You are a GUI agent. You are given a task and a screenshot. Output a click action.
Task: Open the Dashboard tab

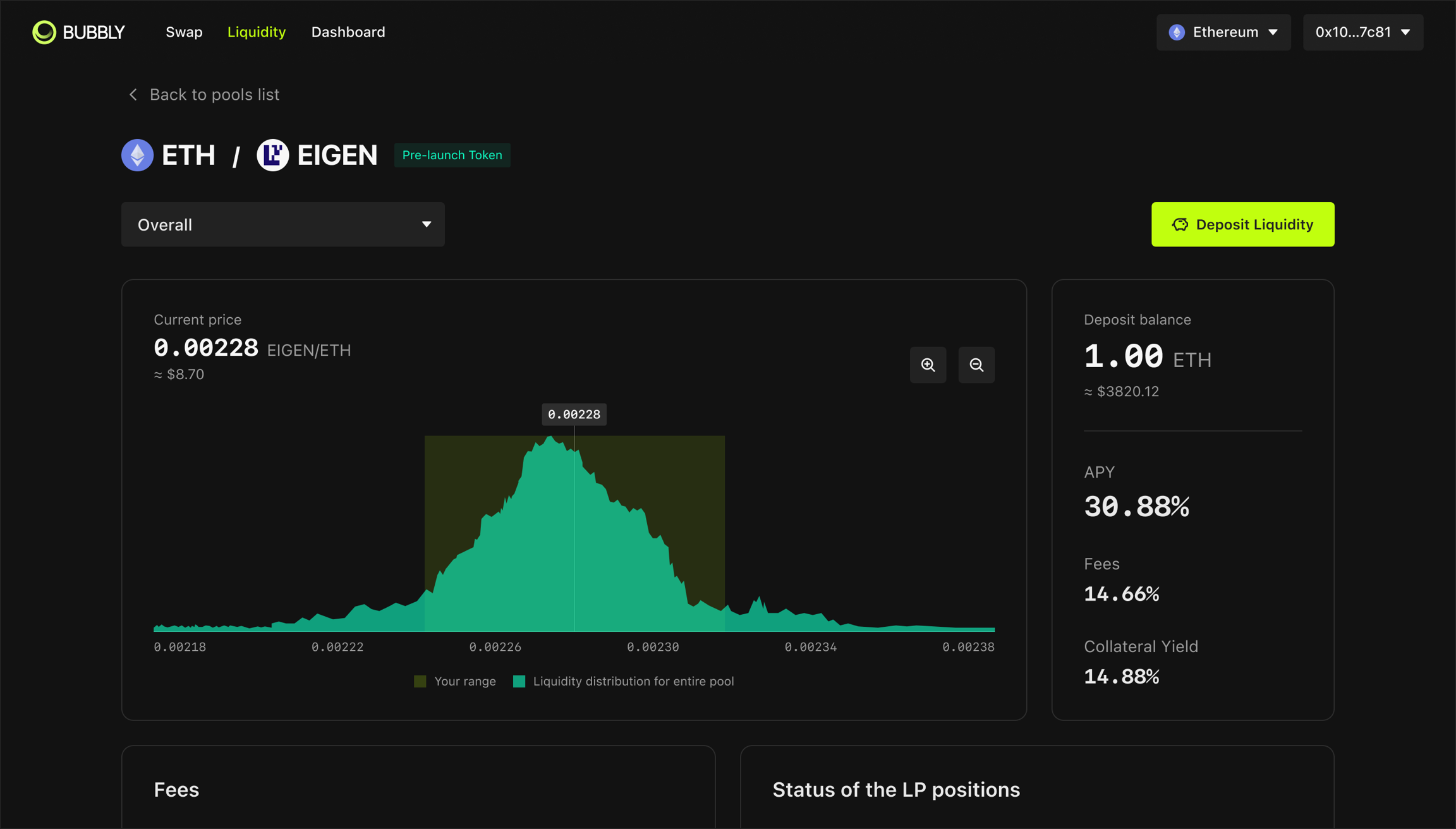tap(348, 32)
